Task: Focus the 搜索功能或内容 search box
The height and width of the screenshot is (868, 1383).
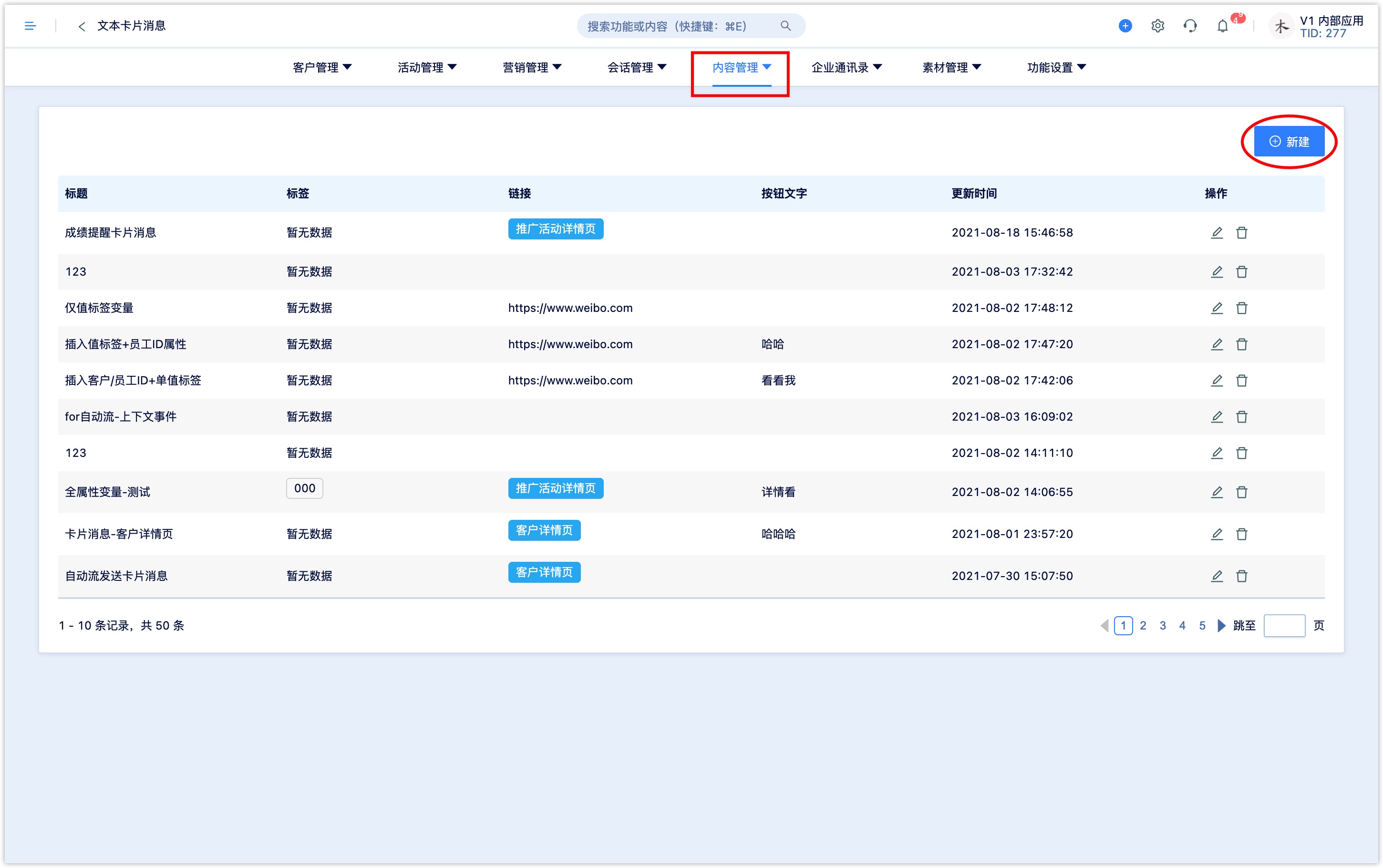Action: point(691,26)
